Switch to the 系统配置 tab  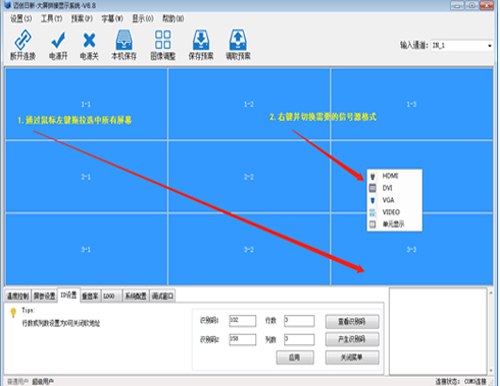136,296
